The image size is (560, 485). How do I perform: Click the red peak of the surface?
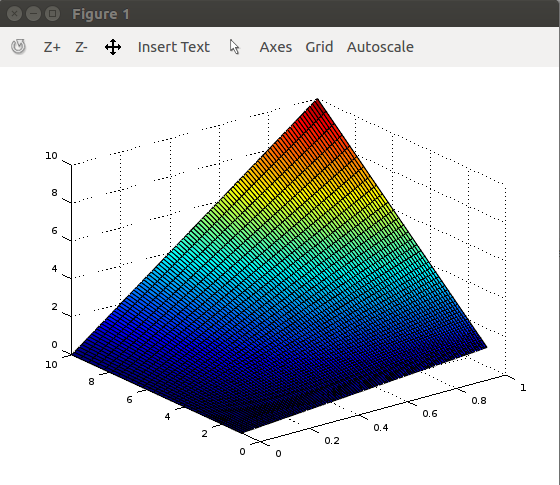pos(318,114)
